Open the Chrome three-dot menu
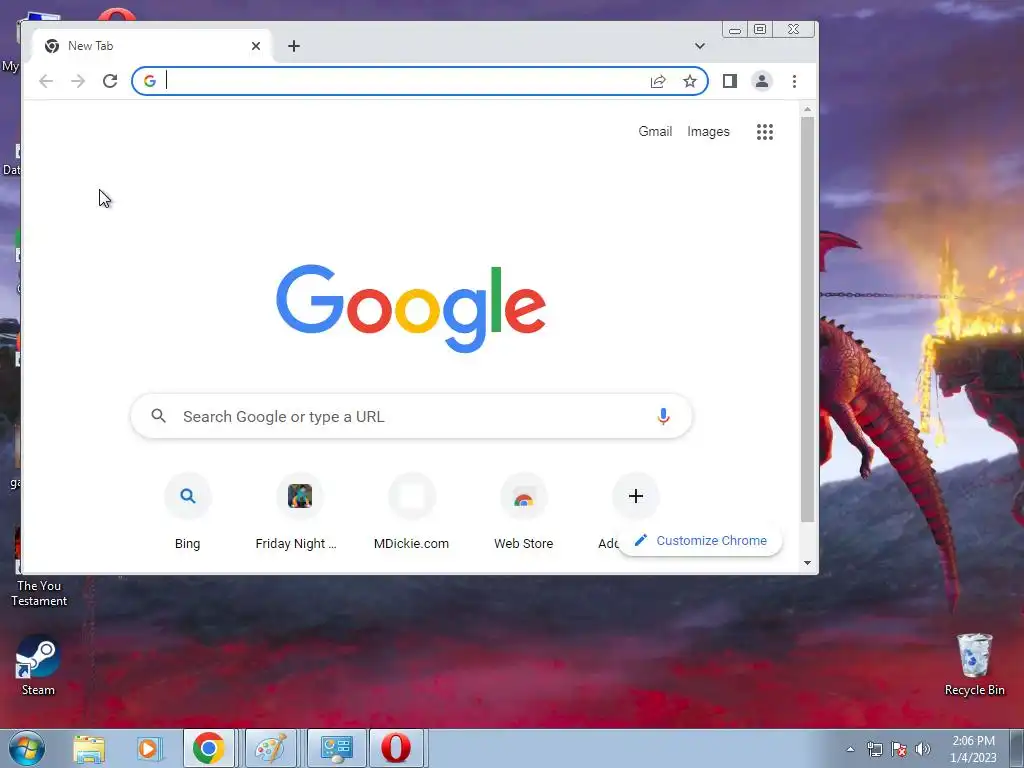 click(794, 81)
